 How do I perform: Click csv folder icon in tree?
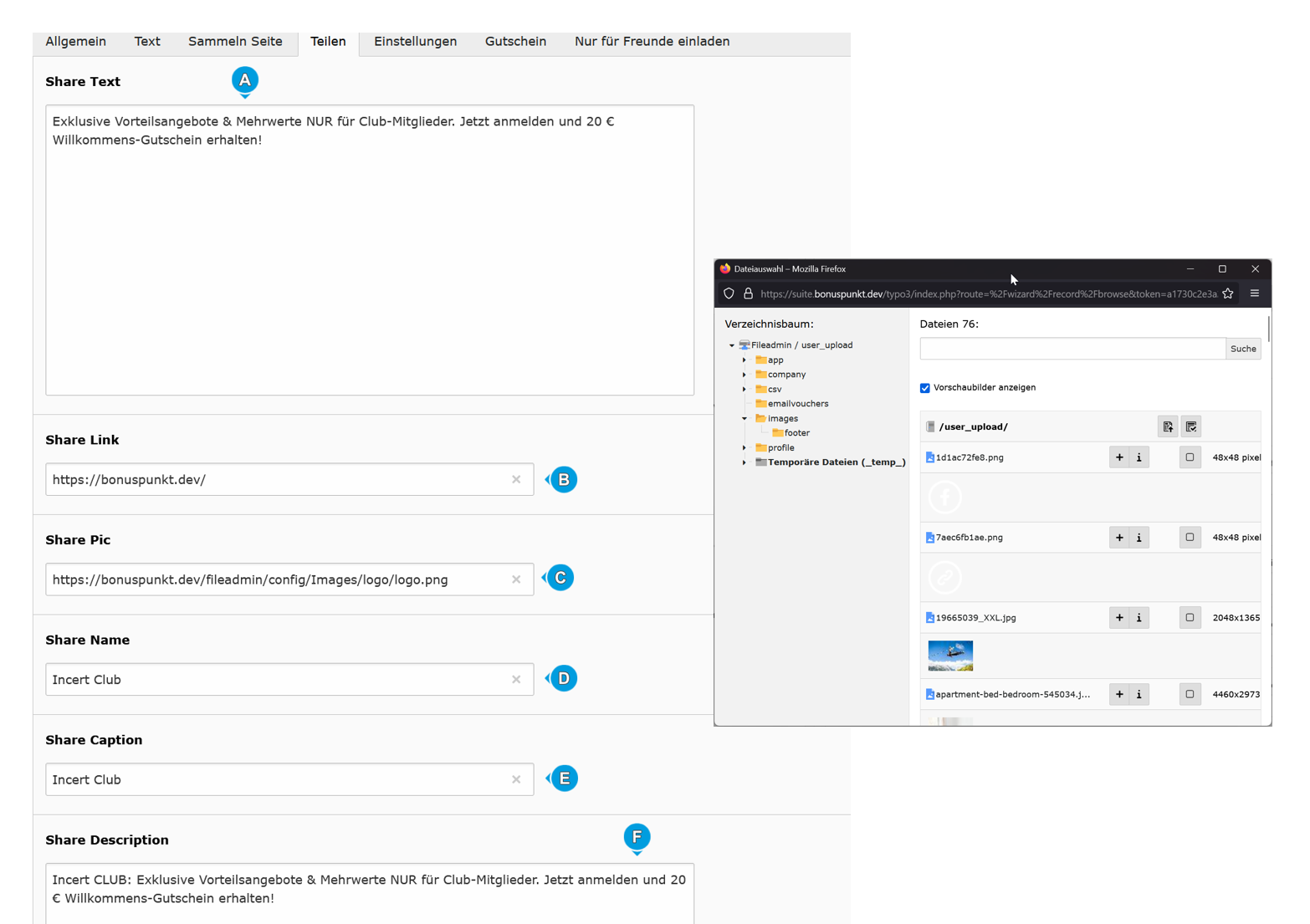pyautogui.click(x=761, y=389)
